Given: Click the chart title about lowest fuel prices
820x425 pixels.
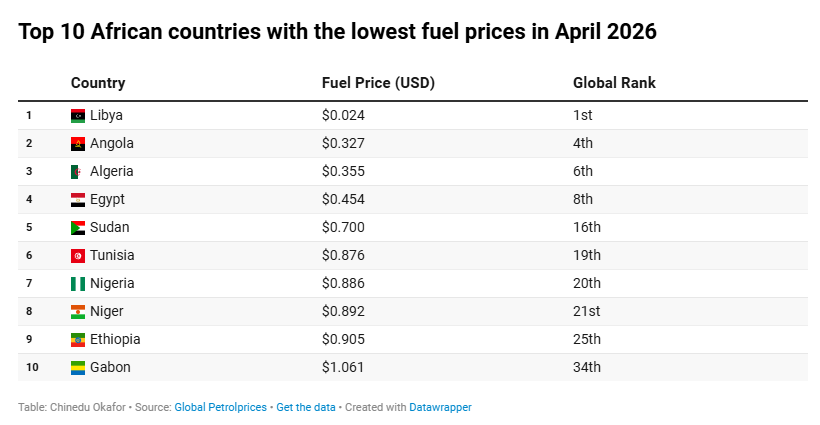Looking at the screenshot, I should (337, 32).
